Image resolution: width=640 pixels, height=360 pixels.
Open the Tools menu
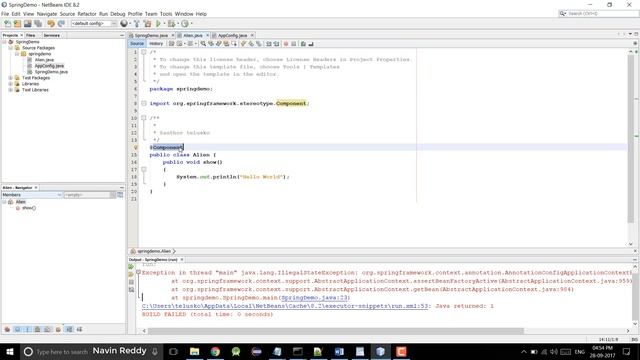click(166, 14)
